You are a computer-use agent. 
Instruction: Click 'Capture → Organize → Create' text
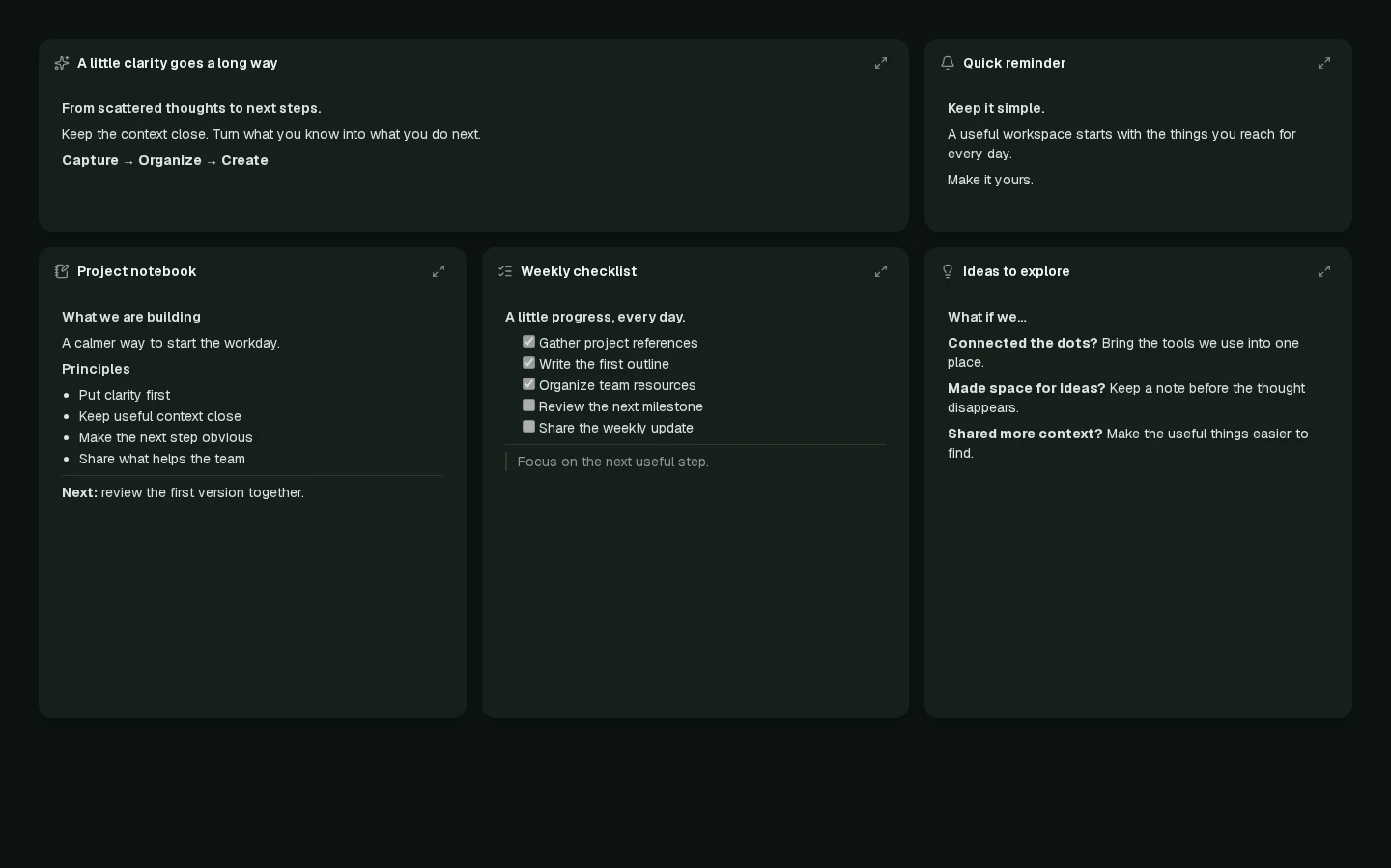pyautogui.click(x=165, y=160)
